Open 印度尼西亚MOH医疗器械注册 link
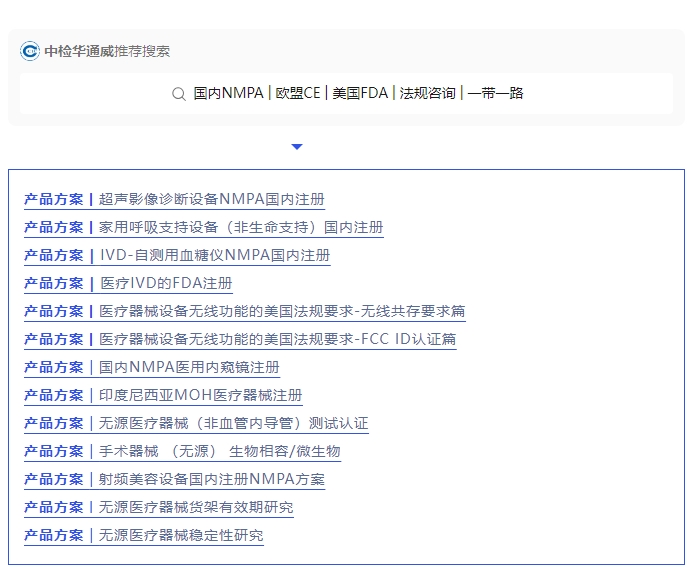 [200, 395]
